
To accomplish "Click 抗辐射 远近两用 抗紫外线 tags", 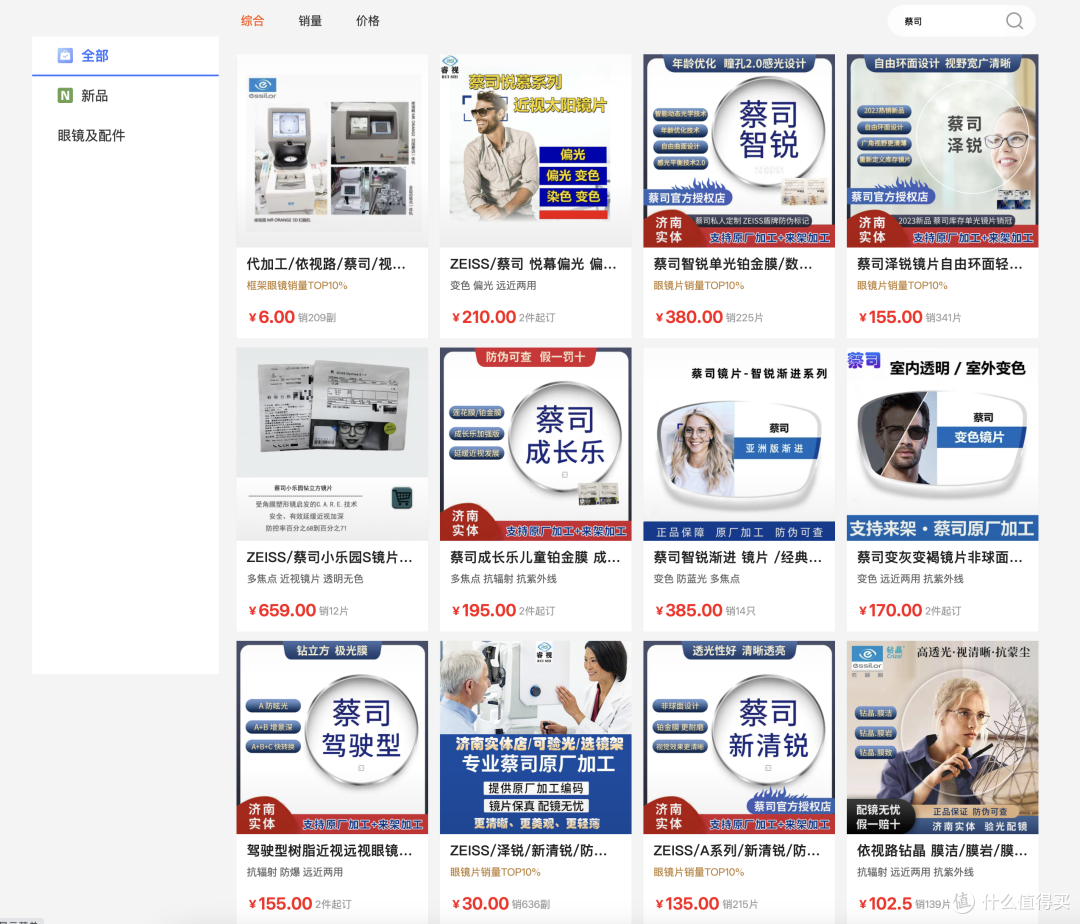I will [x=915, y=872].
